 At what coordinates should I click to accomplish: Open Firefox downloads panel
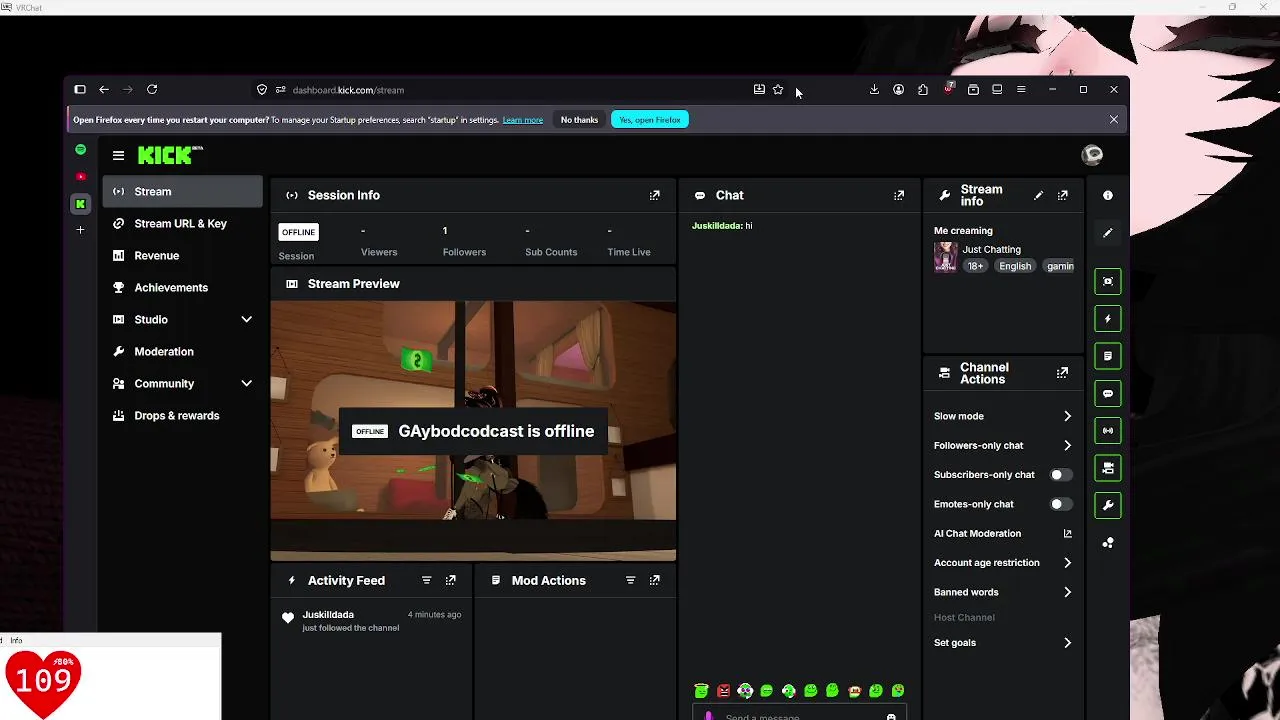874,90
